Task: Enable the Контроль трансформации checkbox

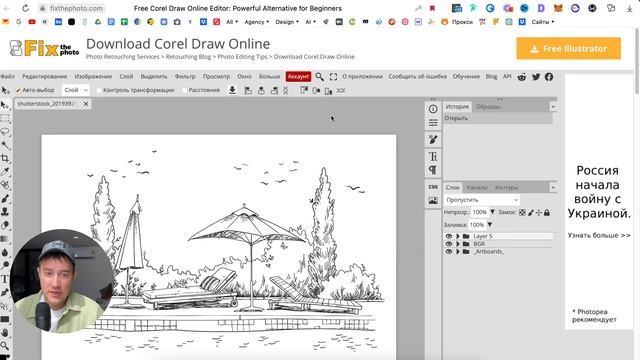Action: pyautogui.click(x=99, y=90)
